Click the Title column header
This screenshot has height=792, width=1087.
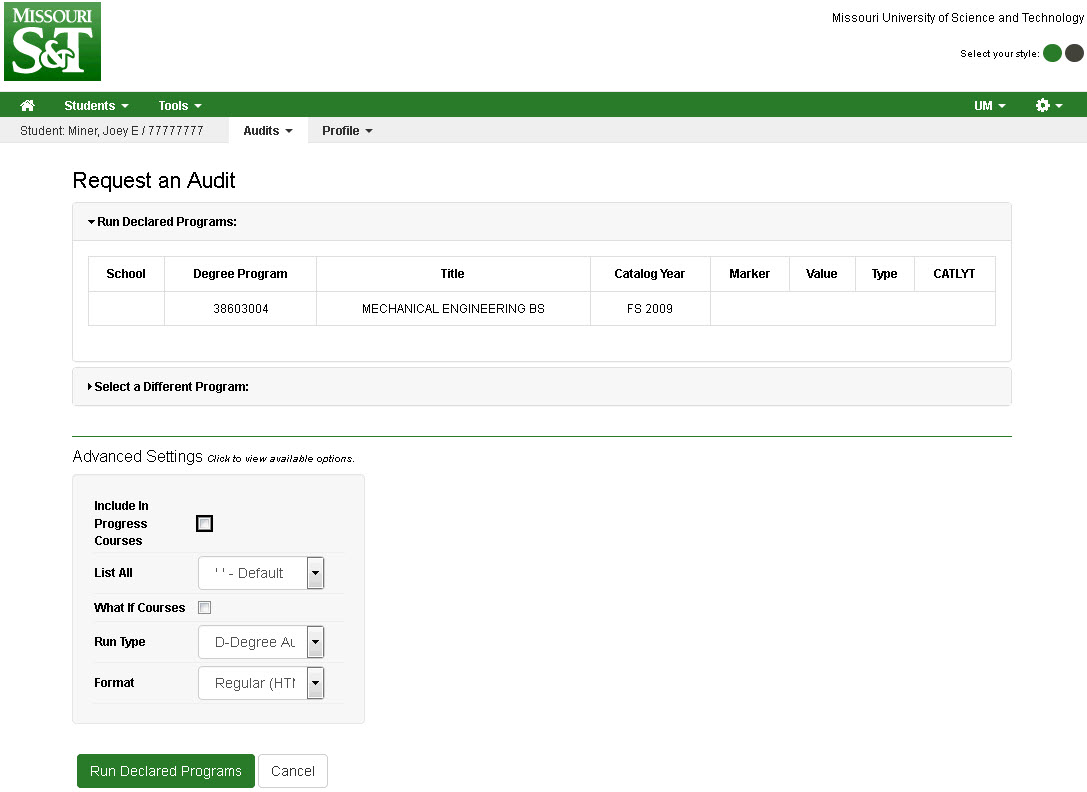(x=453, y=274)
